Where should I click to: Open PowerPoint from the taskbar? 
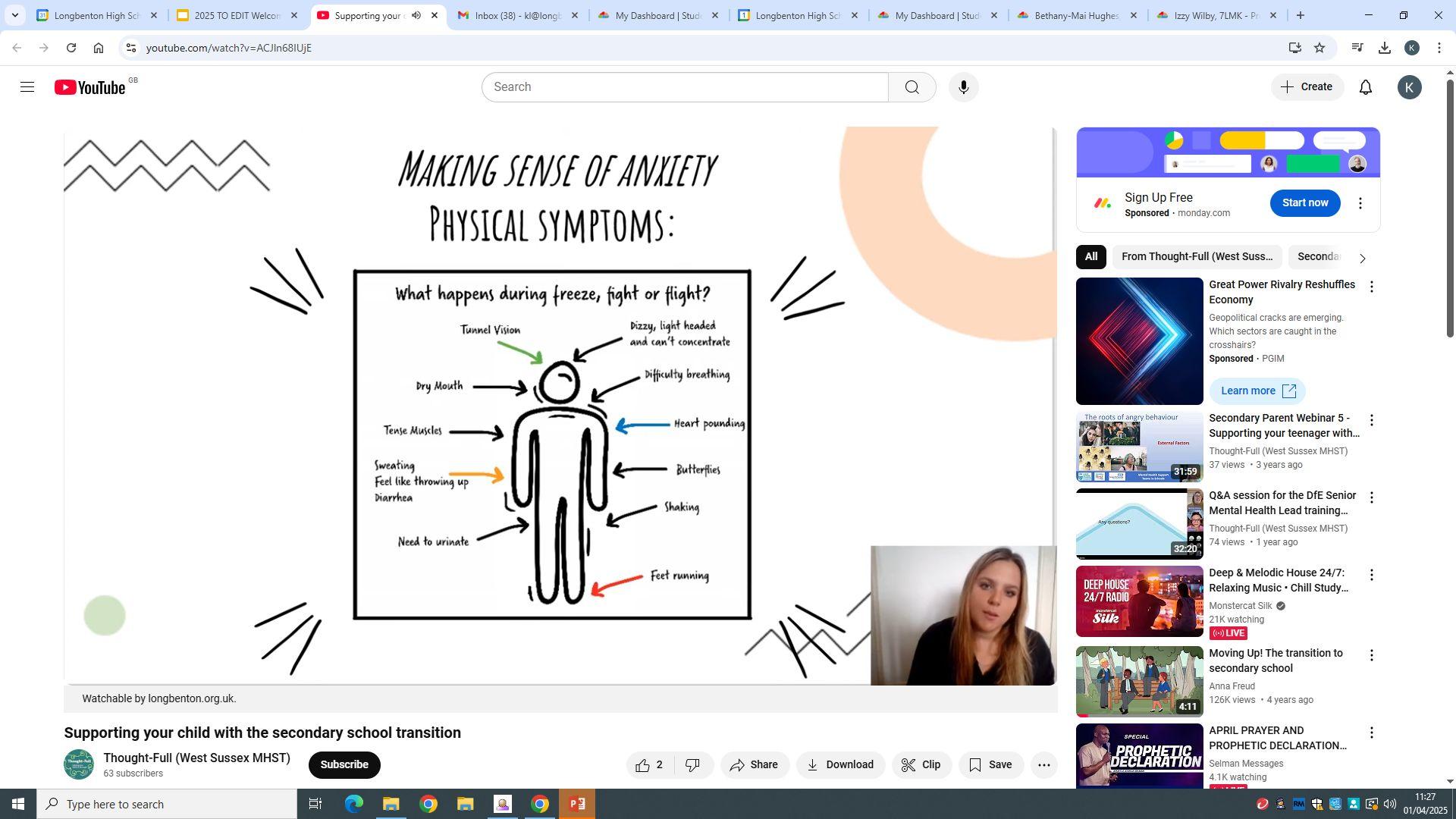576,804
